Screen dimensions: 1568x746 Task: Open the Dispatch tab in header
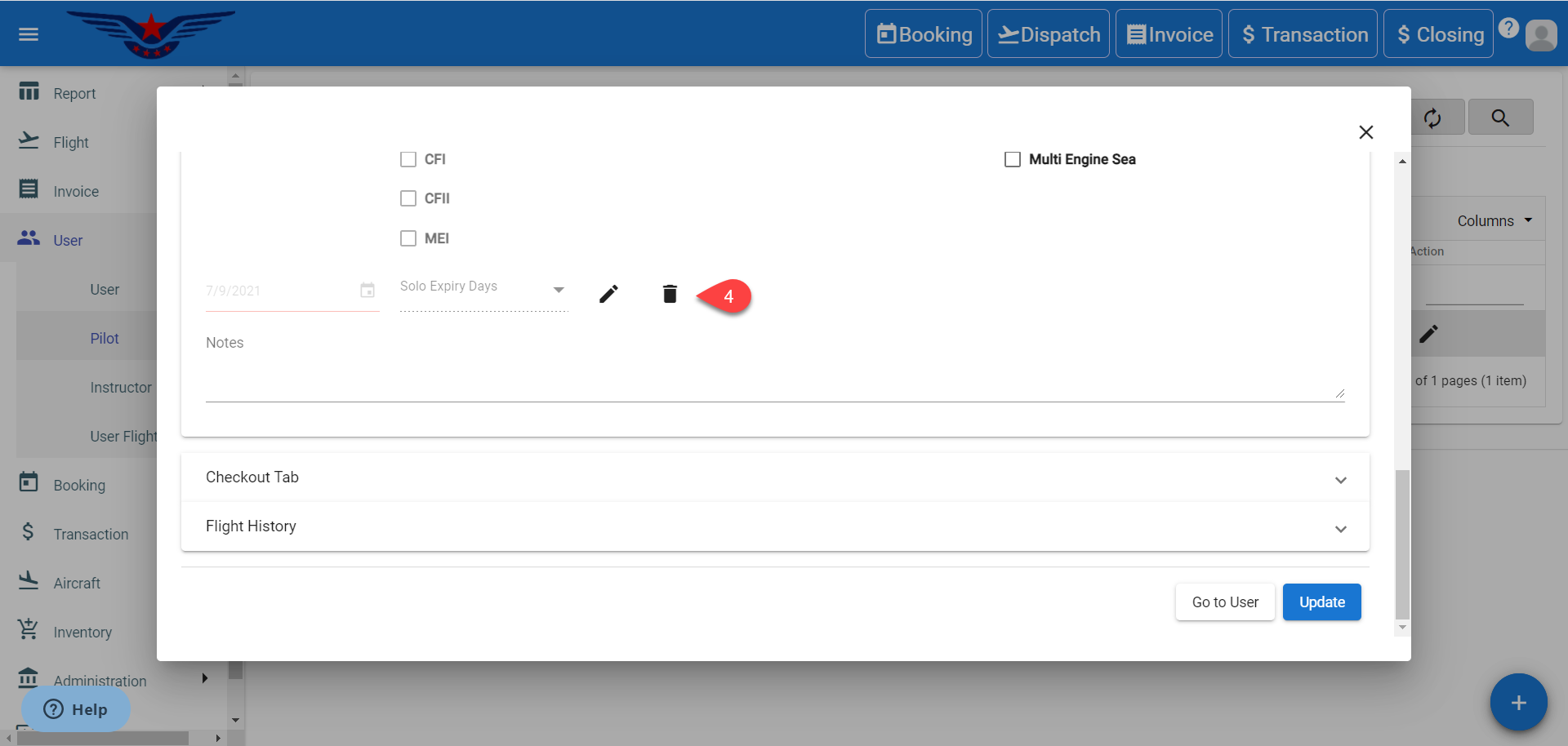(1049, 34)
